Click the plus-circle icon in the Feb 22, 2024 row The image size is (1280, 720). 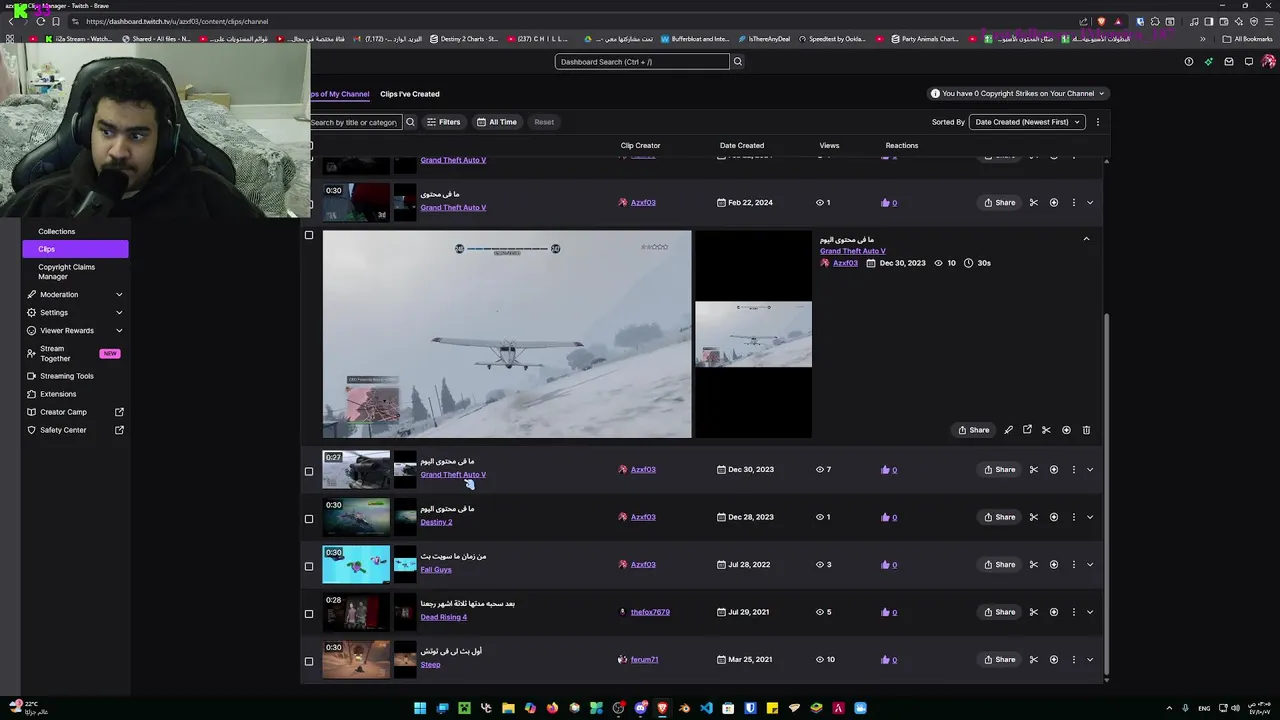tap(1054, 203)
